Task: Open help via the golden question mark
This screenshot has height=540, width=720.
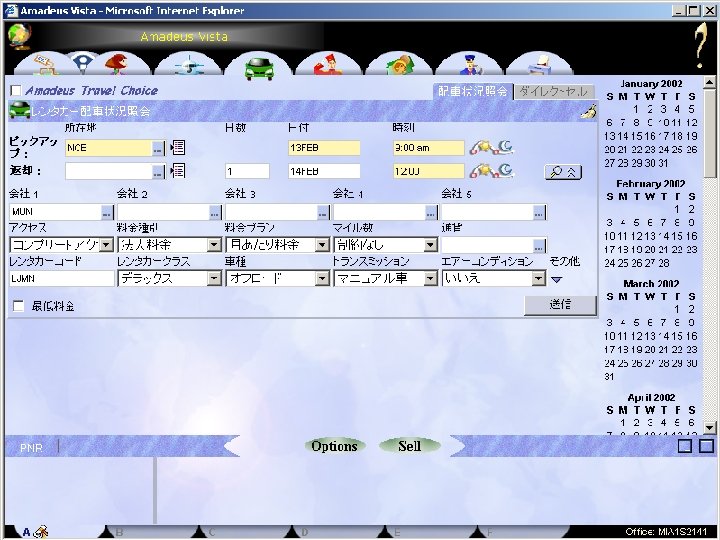Action: tap(701, 45)
